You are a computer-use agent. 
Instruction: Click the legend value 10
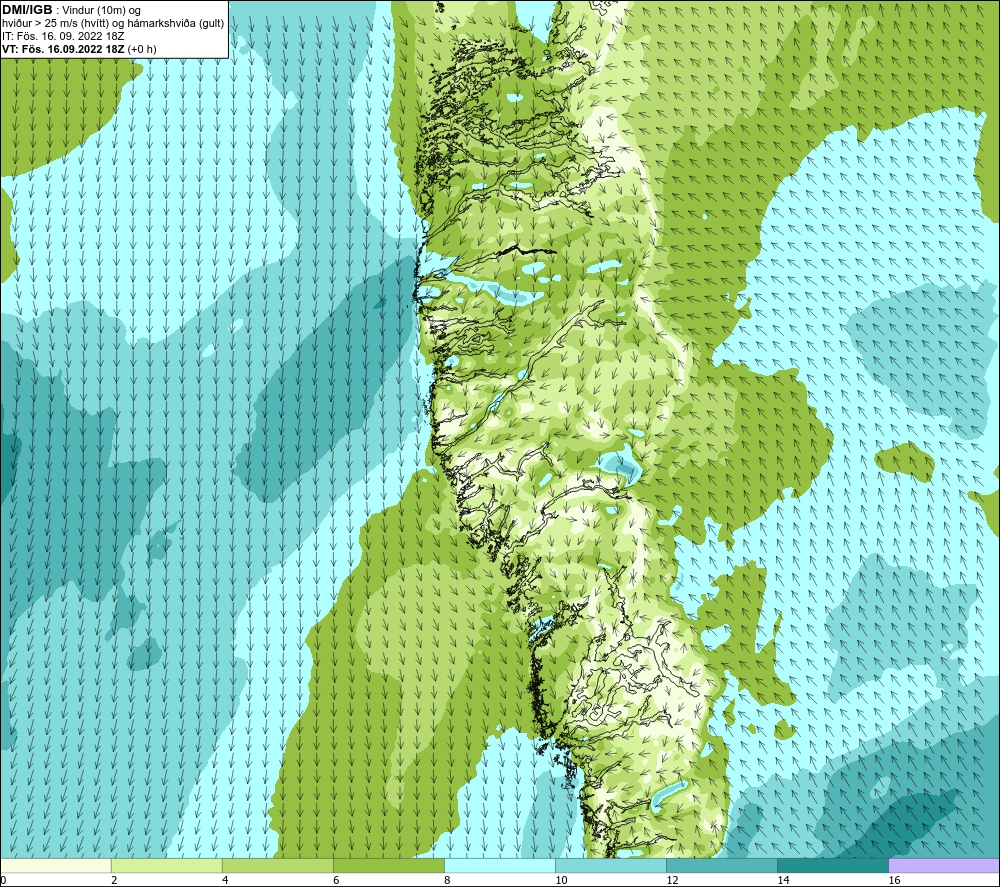(x=561, y=881)
